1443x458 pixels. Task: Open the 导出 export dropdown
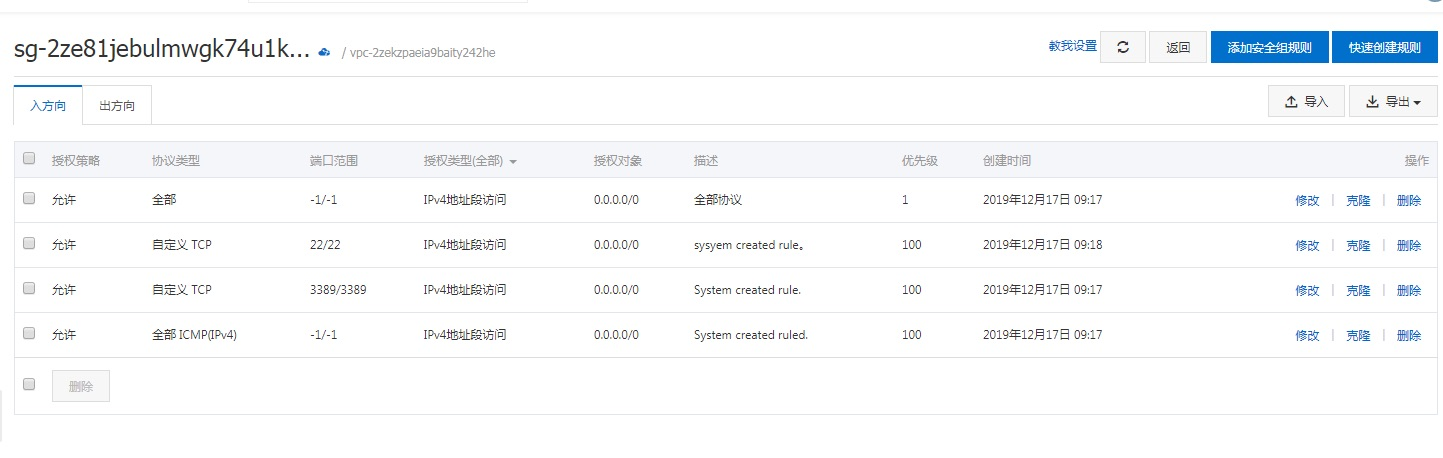click(1393, 101)
